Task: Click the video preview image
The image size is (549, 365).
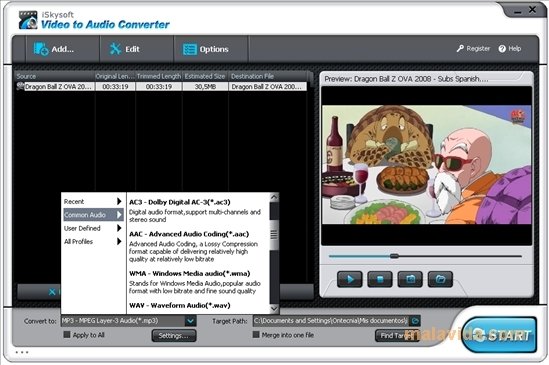Action: (426, 165)
